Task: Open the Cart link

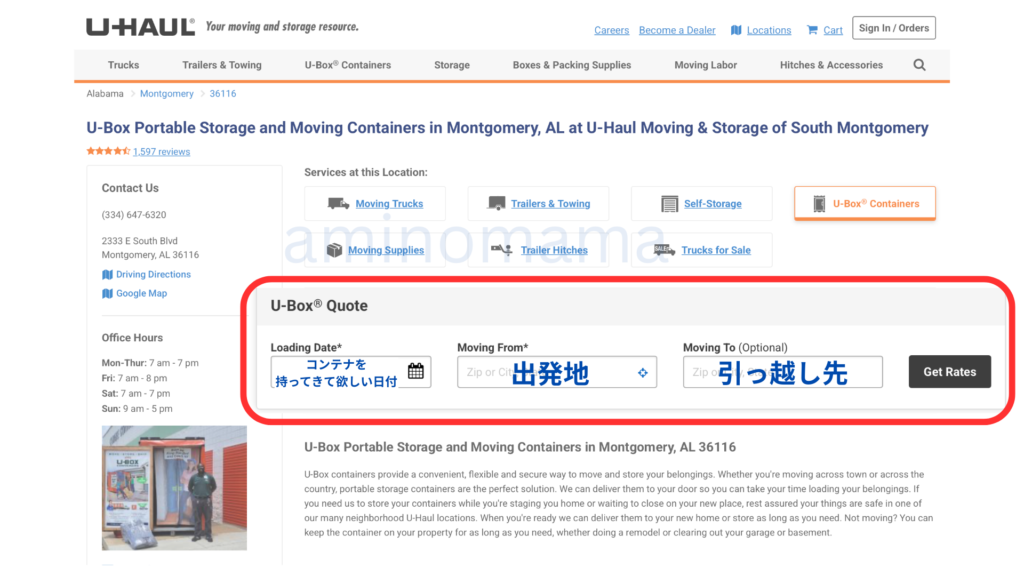Action: [833, 30]
